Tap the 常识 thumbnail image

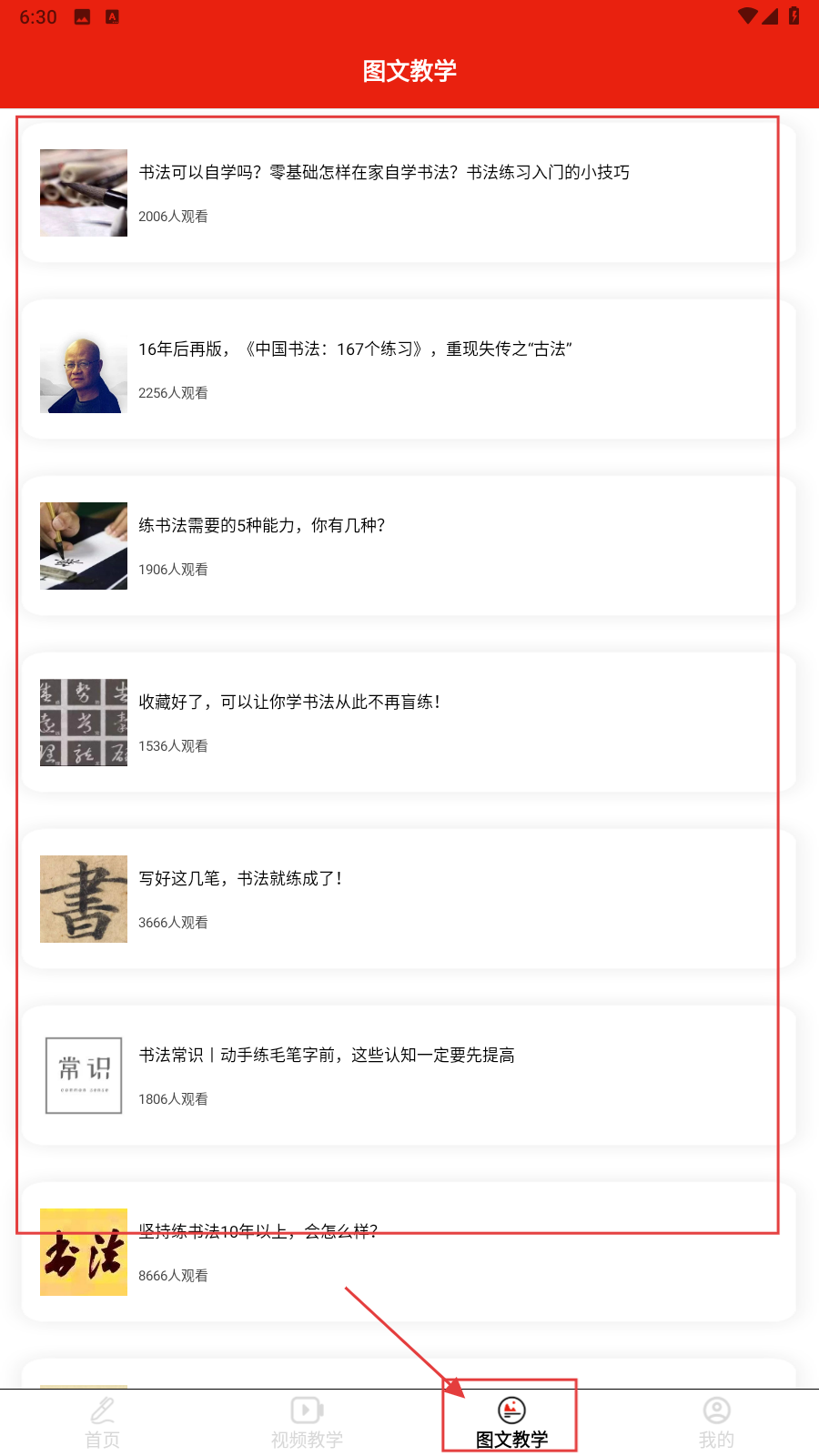coord(84,1076)
